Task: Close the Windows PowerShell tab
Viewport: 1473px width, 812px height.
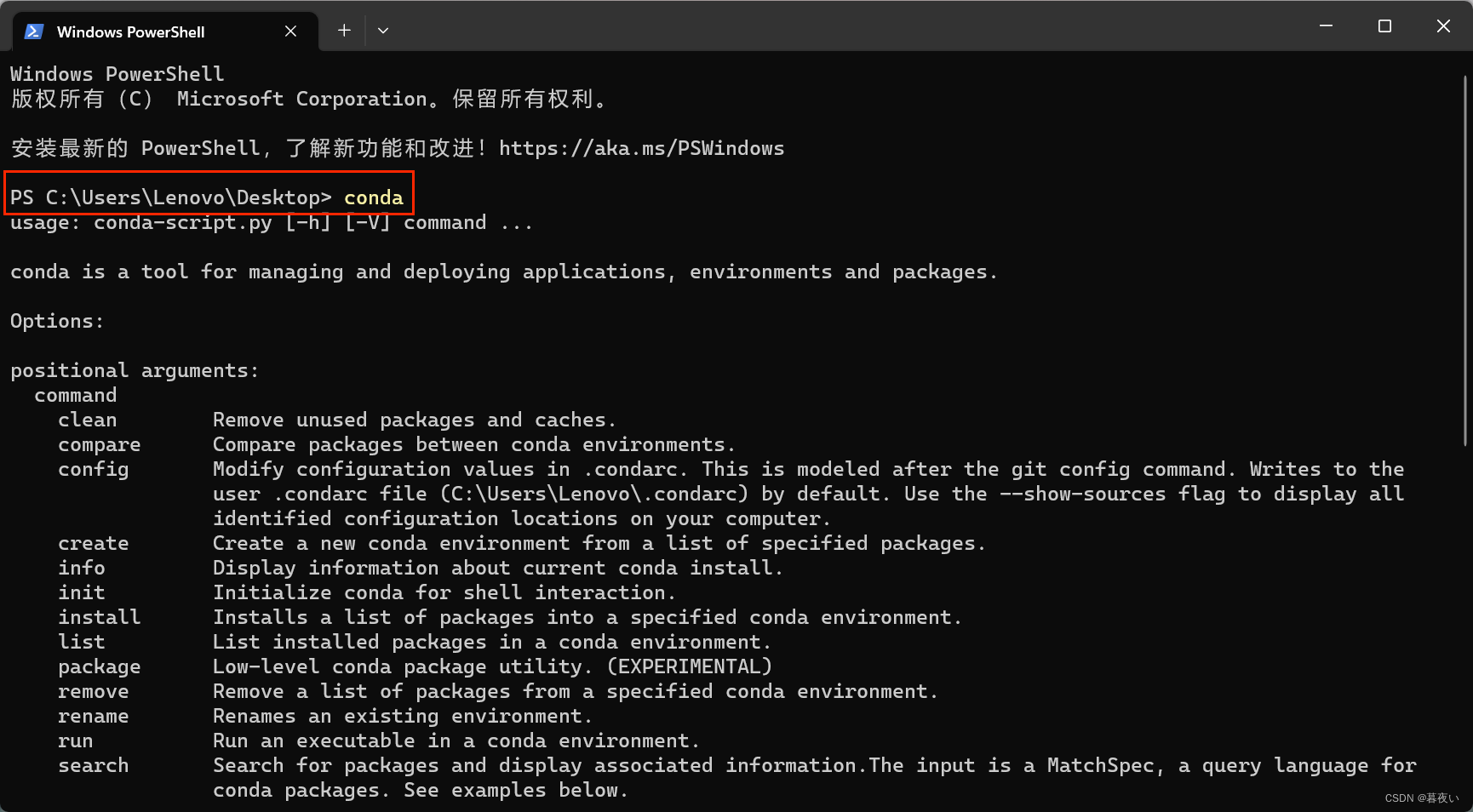Action: coord(290,31)
